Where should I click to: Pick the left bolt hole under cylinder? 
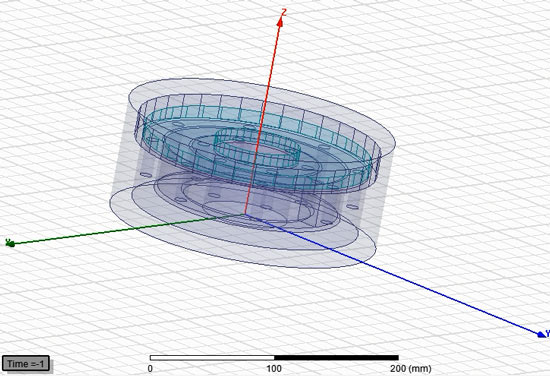click(146, 175)
